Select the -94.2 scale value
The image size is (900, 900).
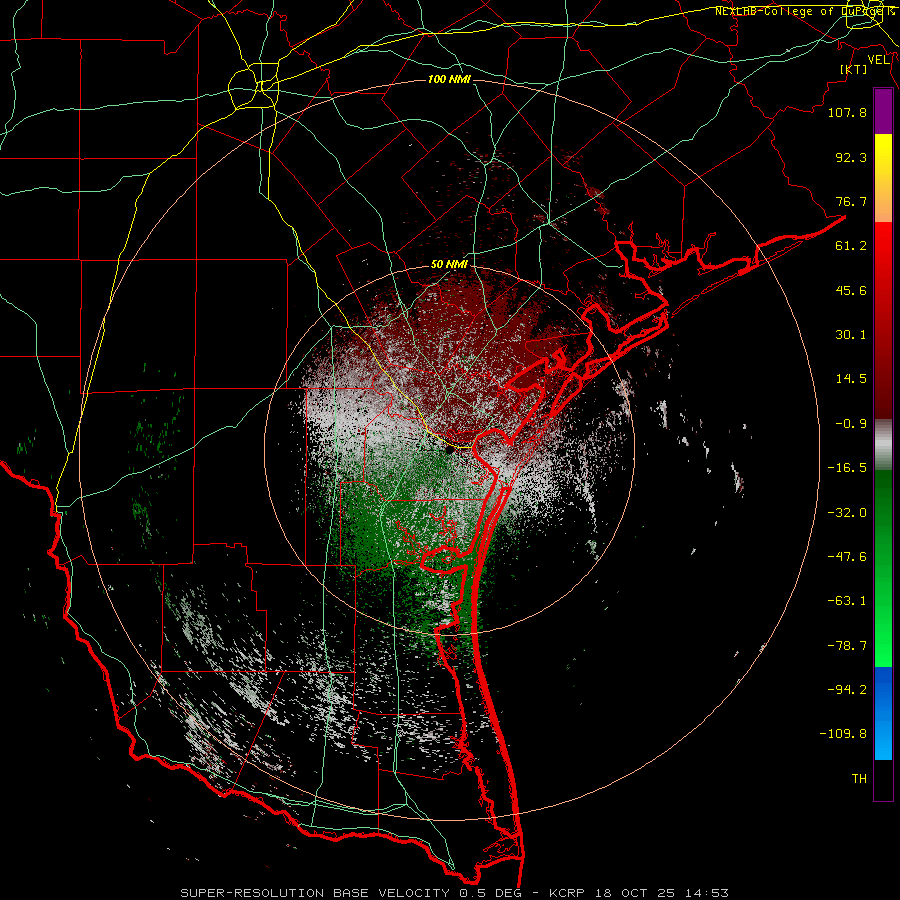pos(847,690)
